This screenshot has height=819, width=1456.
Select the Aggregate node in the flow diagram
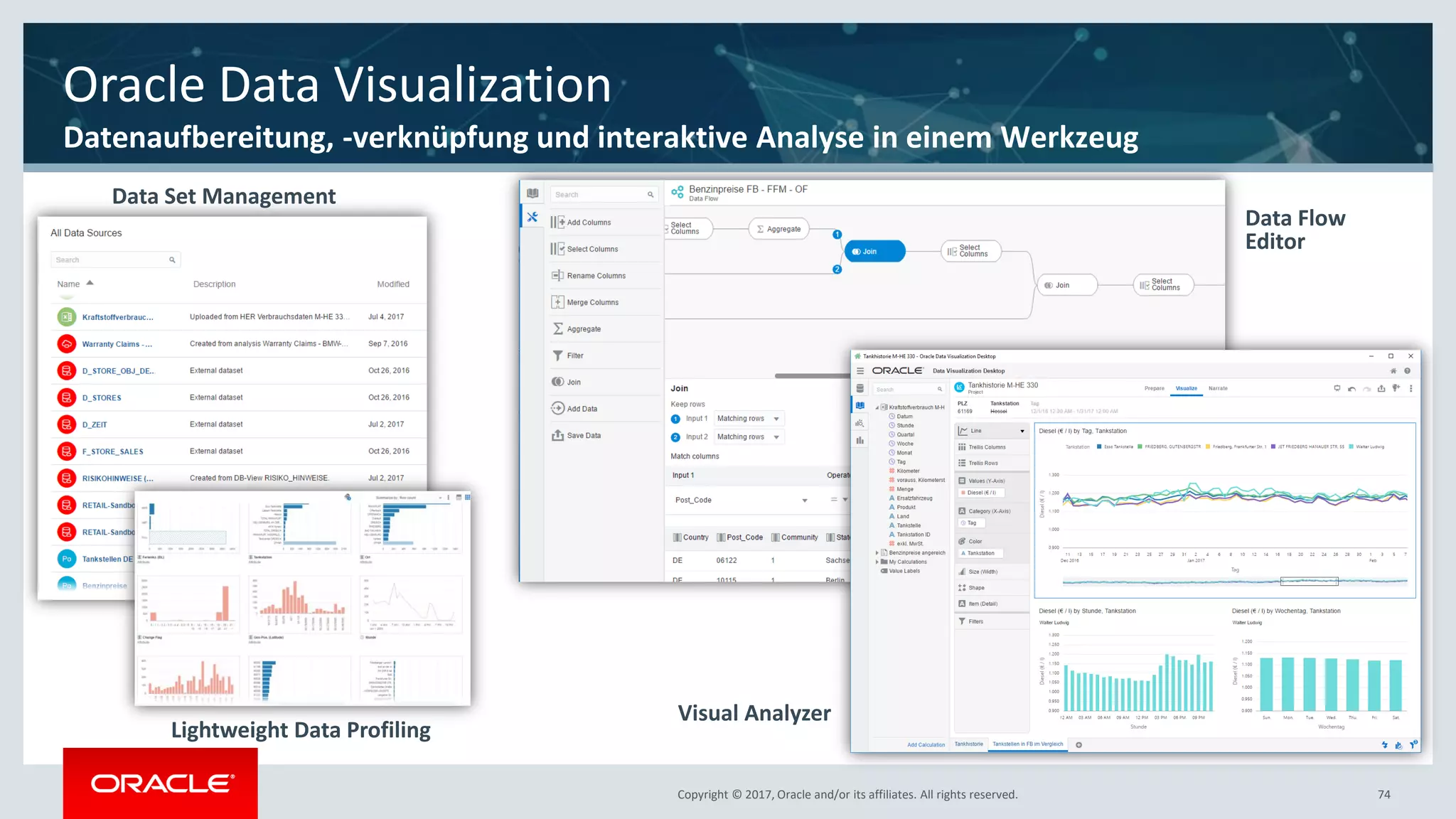pyautogui.click(x=779, y=229)
